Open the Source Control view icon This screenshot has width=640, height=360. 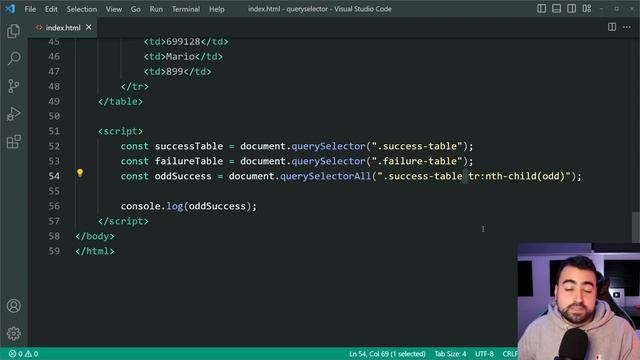pos(13,86)
